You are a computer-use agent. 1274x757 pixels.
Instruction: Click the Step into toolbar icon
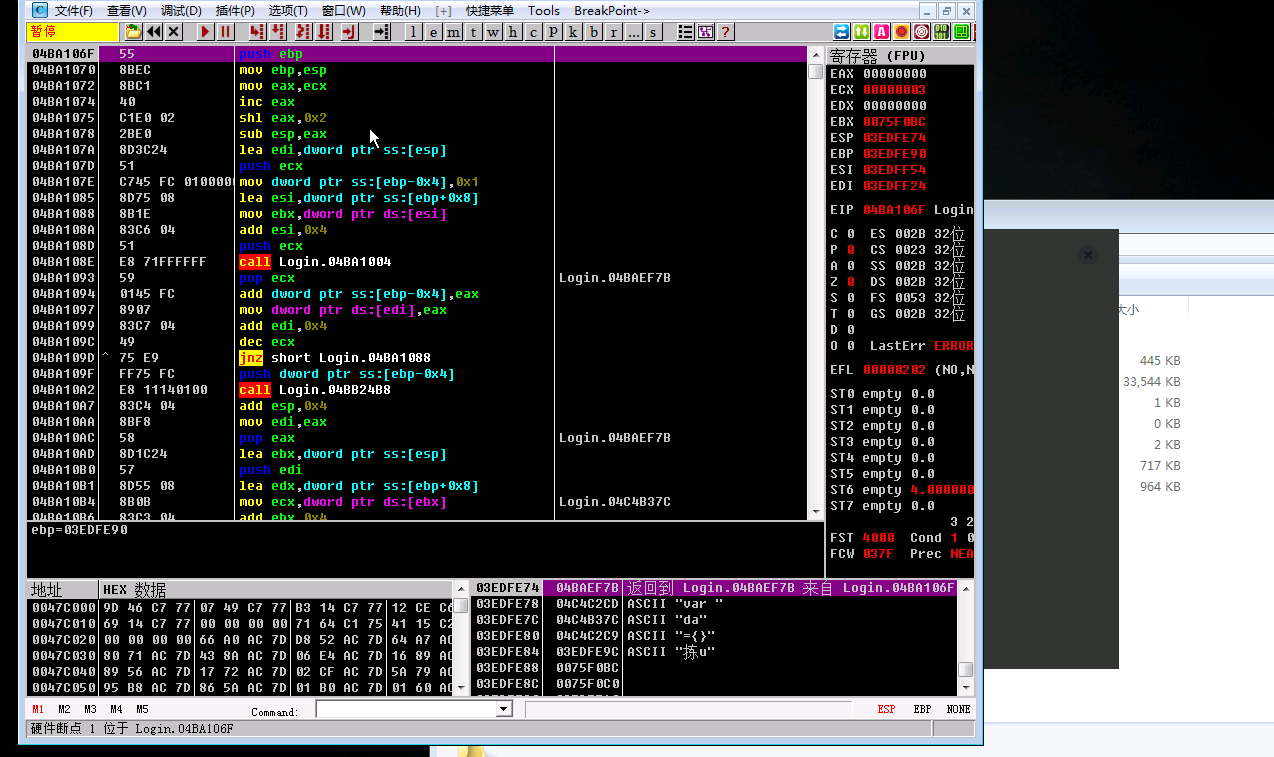pos(257,32)
